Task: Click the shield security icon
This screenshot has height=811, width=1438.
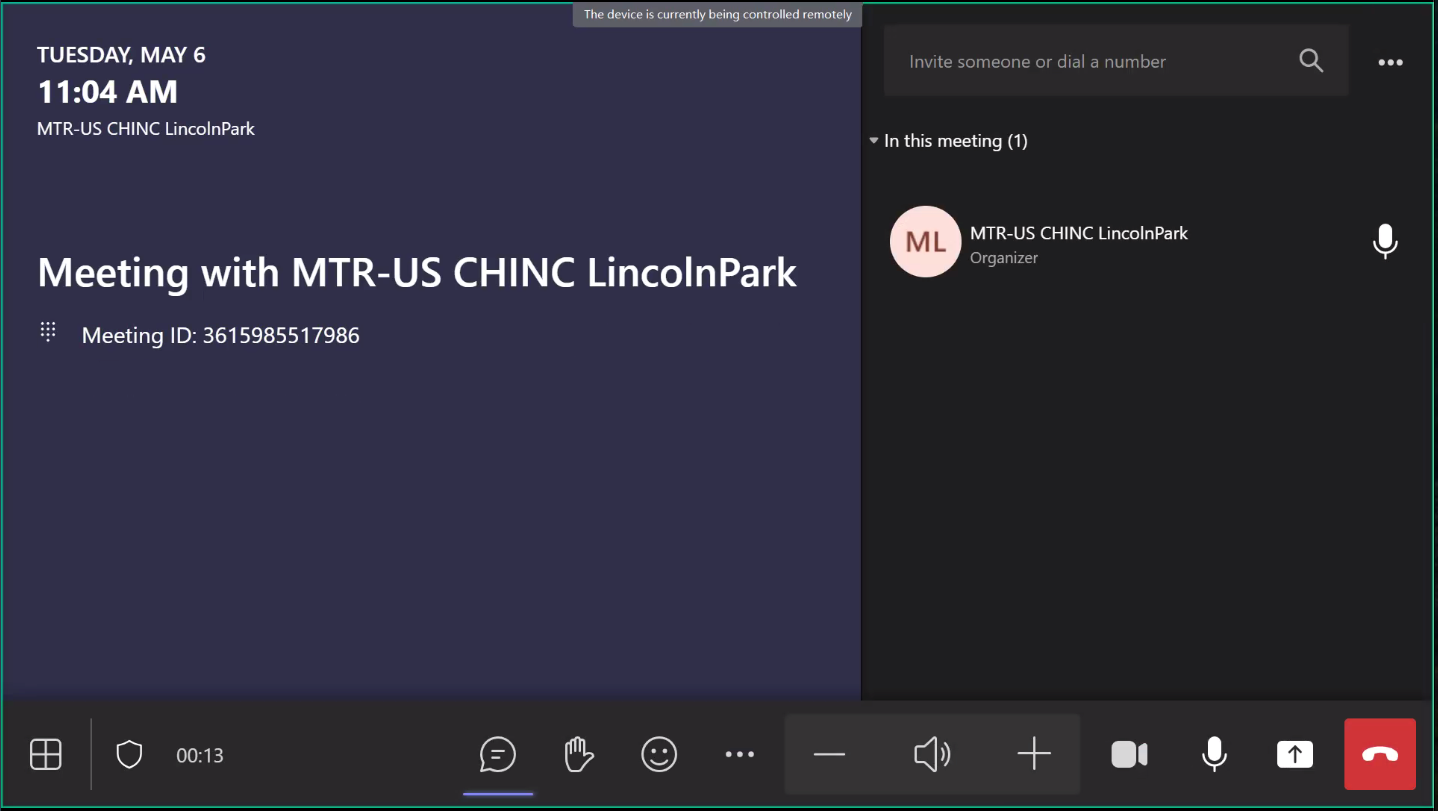Action: 129,754
